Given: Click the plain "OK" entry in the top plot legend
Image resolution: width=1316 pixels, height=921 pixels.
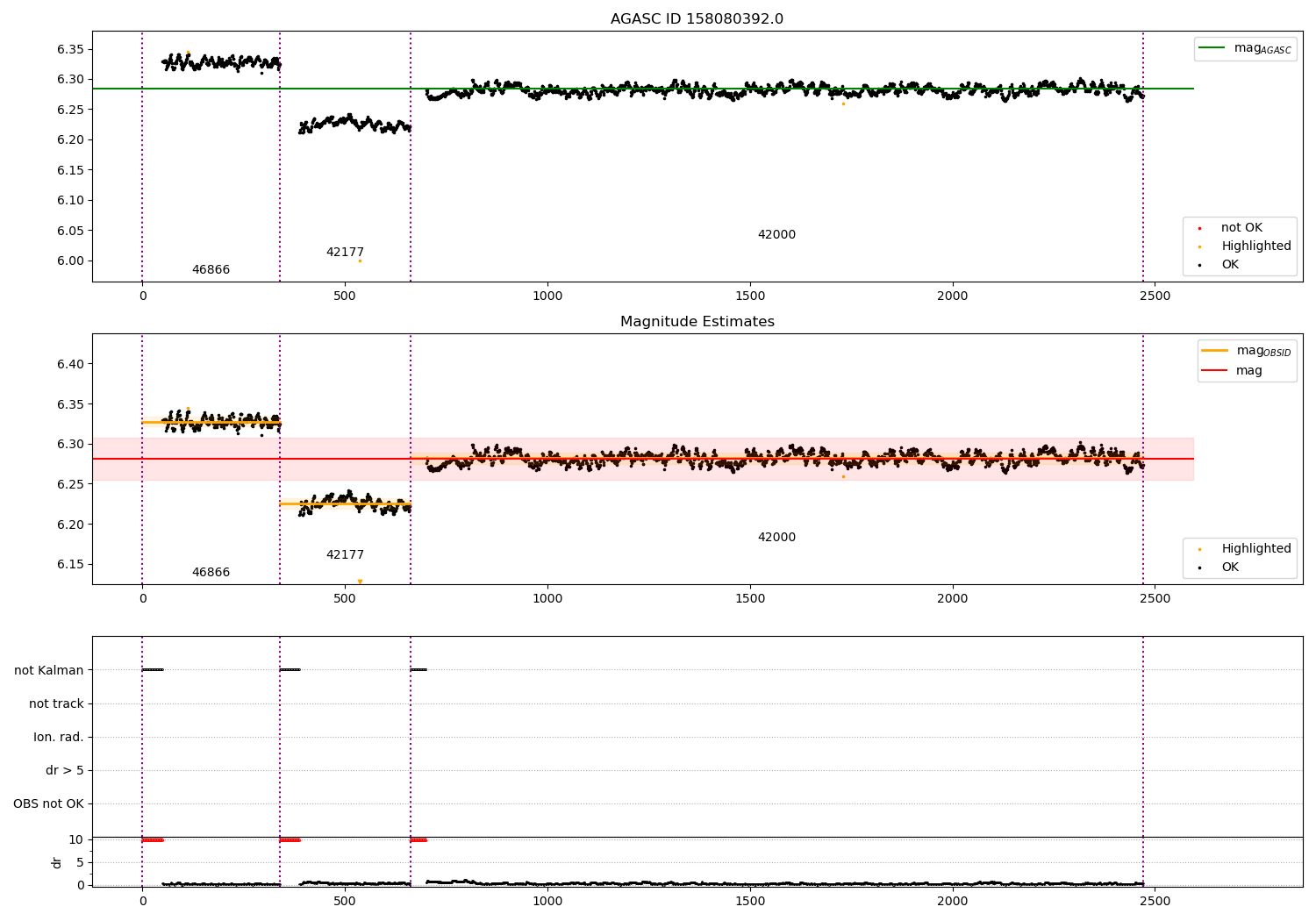Looking at the screenshot, I should (x=1230, y=265).
